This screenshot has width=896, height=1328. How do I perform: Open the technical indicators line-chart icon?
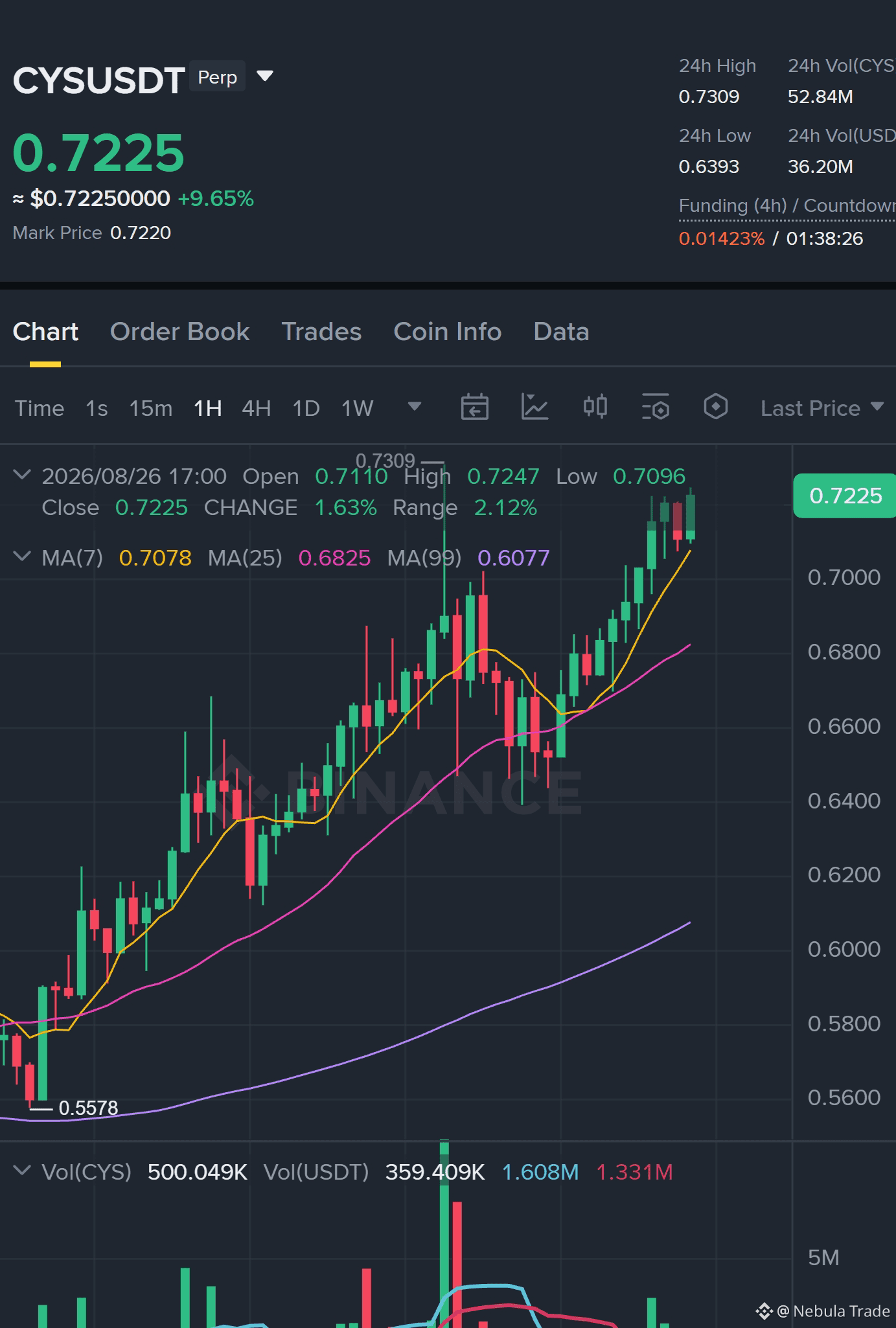pyautogui.click(x=534, y=407)
